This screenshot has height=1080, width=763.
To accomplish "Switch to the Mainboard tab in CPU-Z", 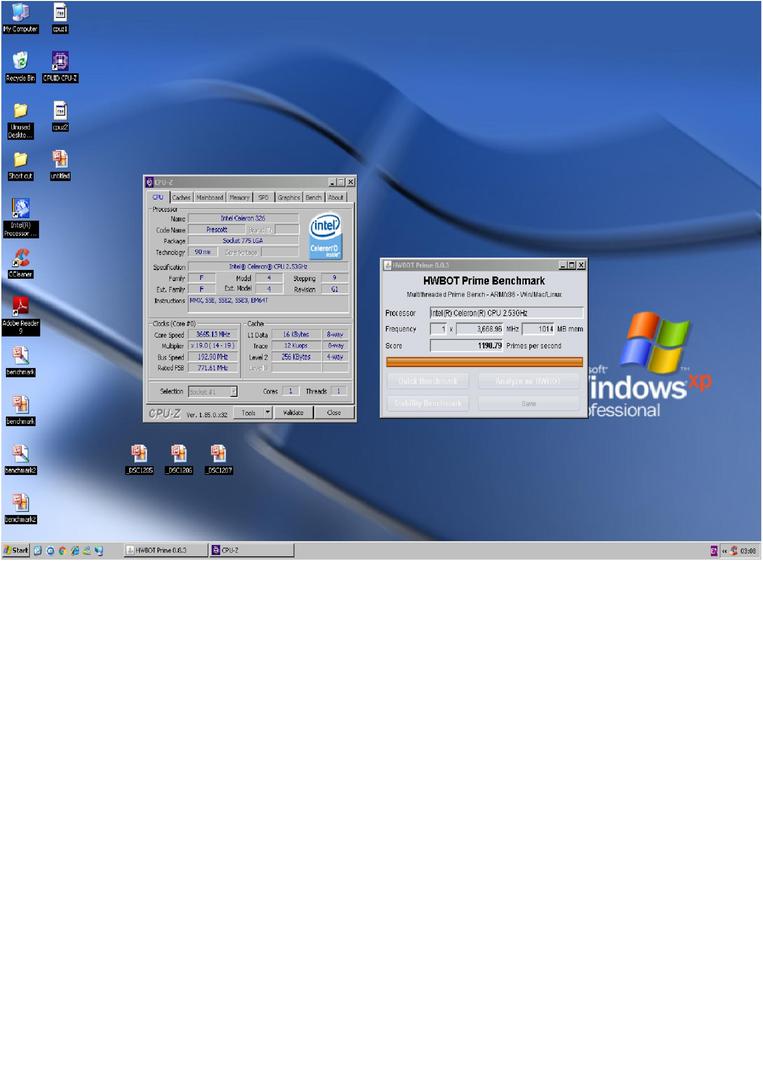I will [x=210, y=197].
